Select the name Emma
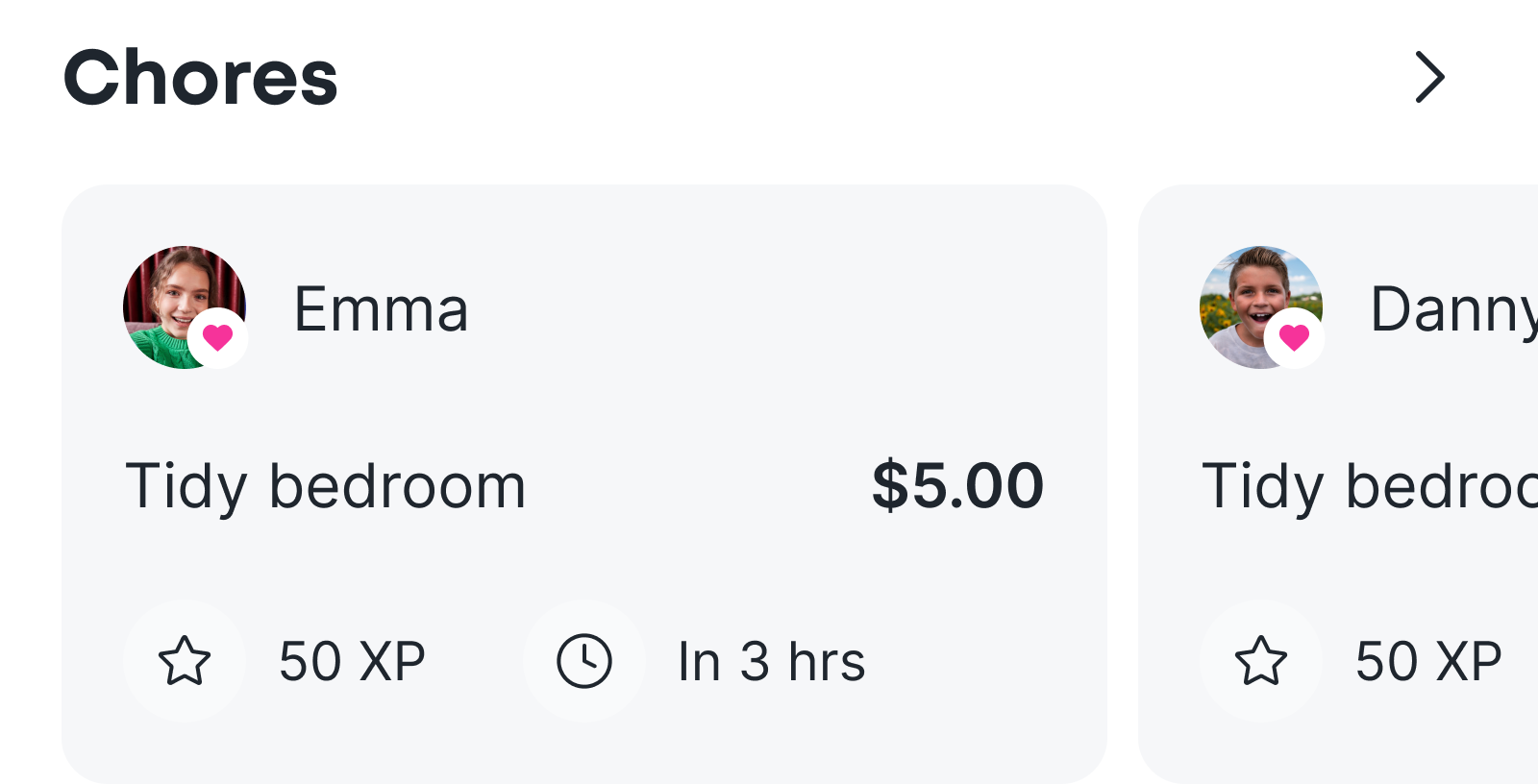This screenshot has width=1538, height=784. [x=381, y=309]
